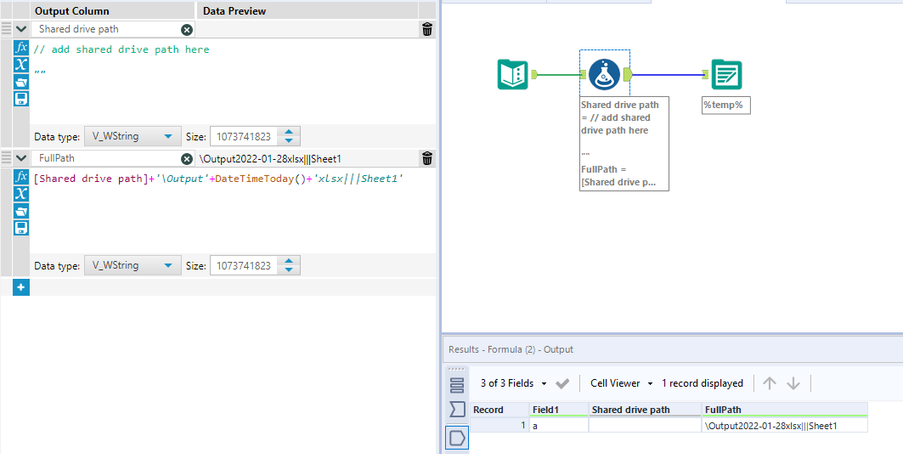Open functions list for FullPath expression

(x=21, y=177)
